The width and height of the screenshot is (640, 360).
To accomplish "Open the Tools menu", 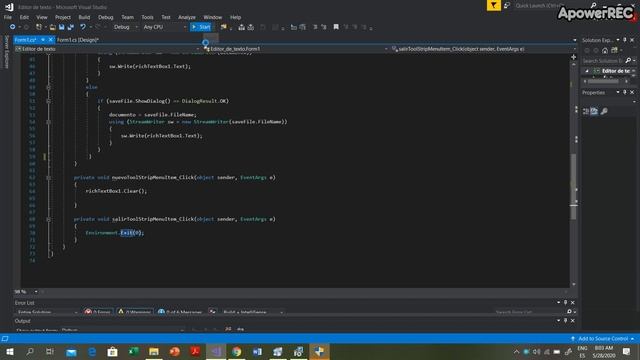I will click(x=147, y=17).
